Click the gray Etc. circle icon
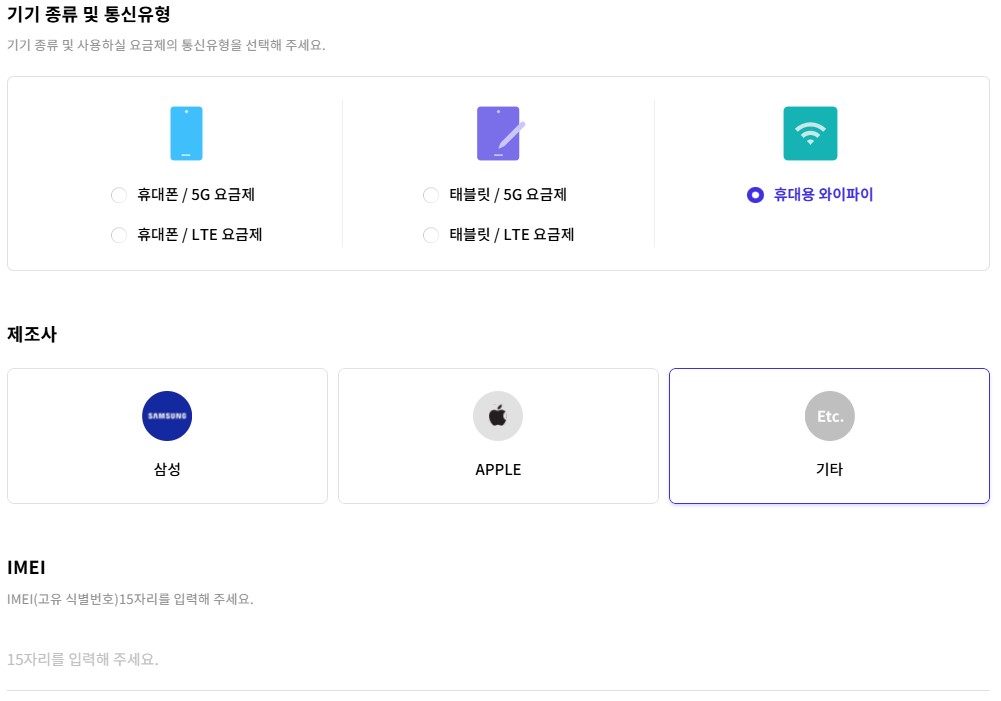Image resolution: width=1001 pixels, height=701 pixels. 829,416
